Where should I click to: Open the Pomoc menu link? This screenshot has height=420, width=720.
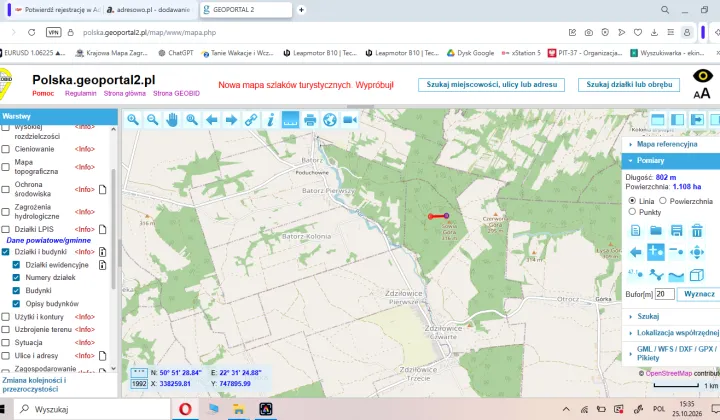(43, 93)
